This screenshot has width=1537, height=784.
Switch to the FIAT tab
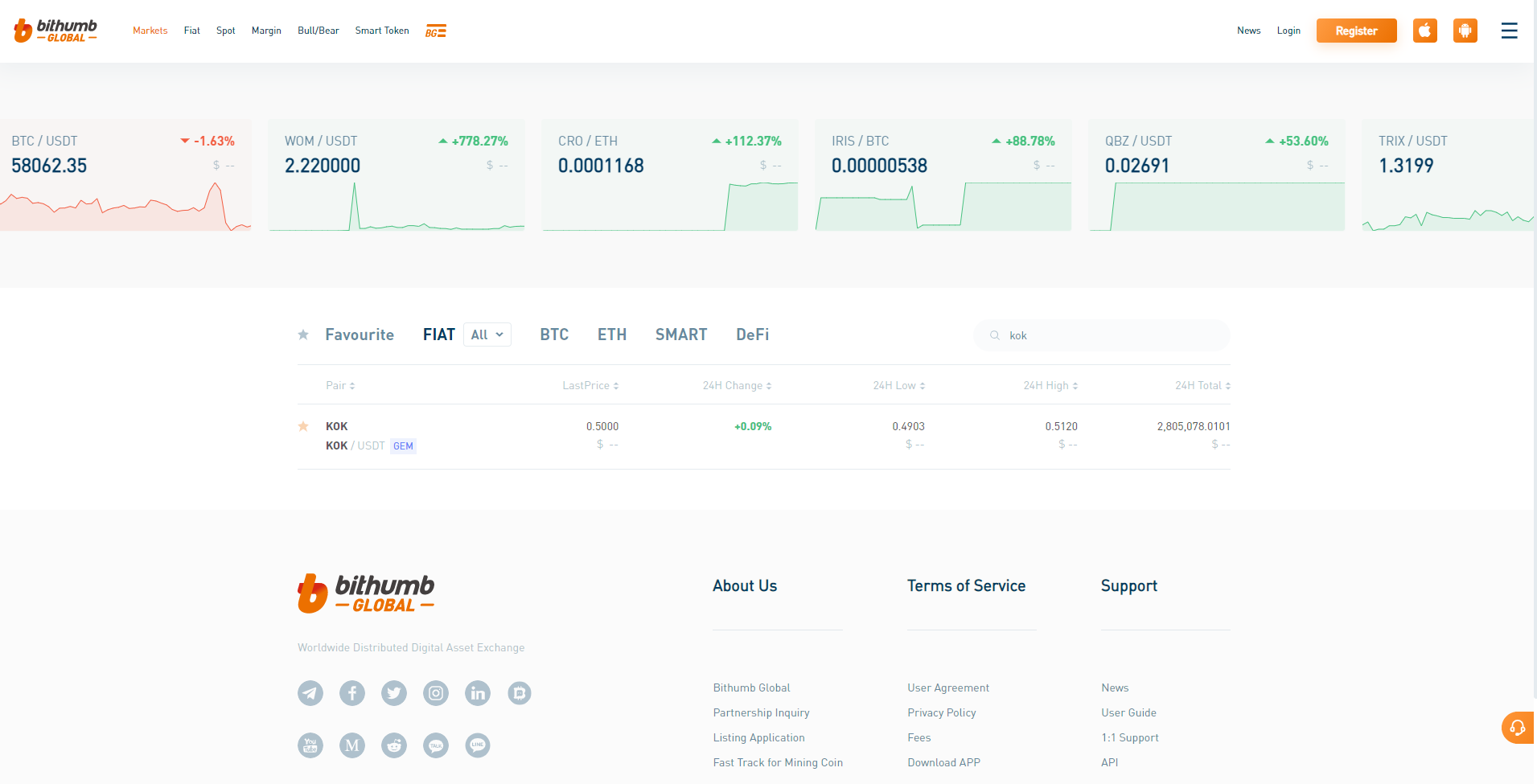click(x=439, y=335)
